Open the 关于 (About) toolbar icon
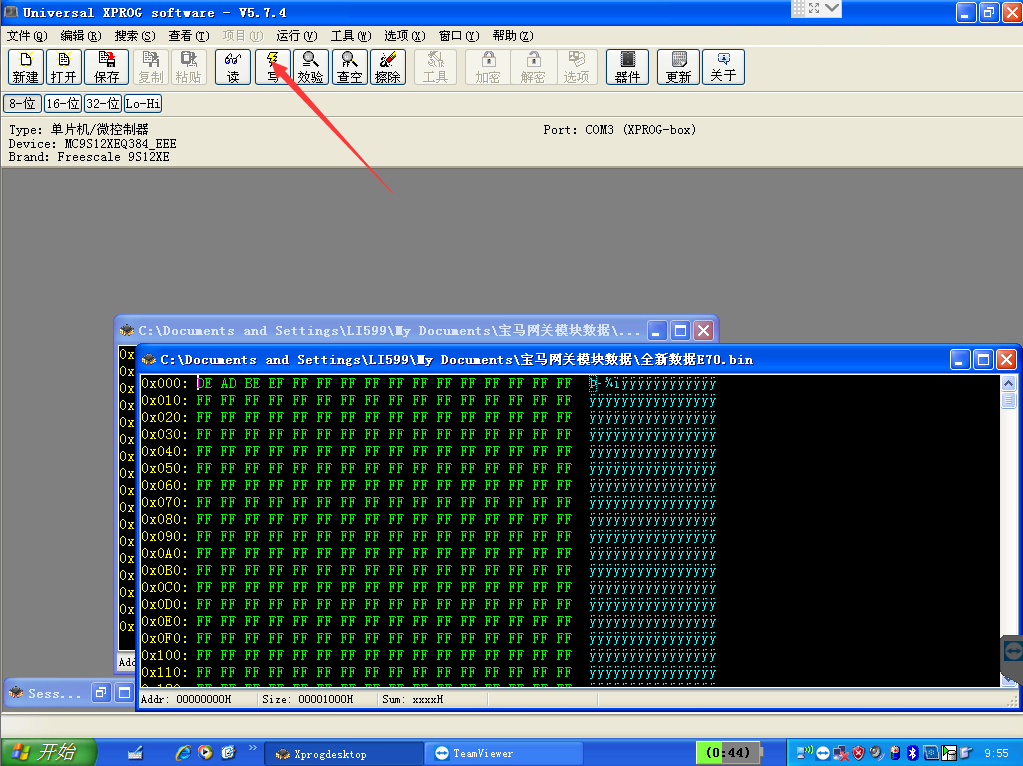Image resolution: width=1023 pixels, height=766 pixels. tap(723, 67)
